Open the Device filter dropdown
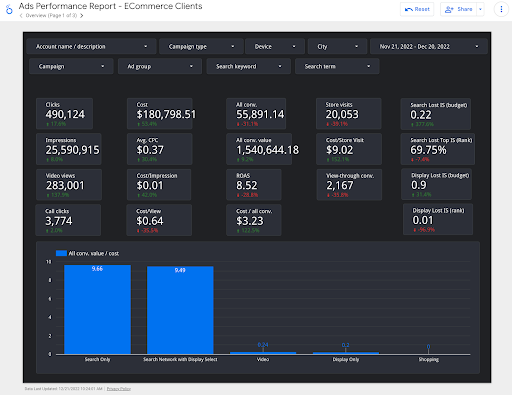 click(275, 46)
